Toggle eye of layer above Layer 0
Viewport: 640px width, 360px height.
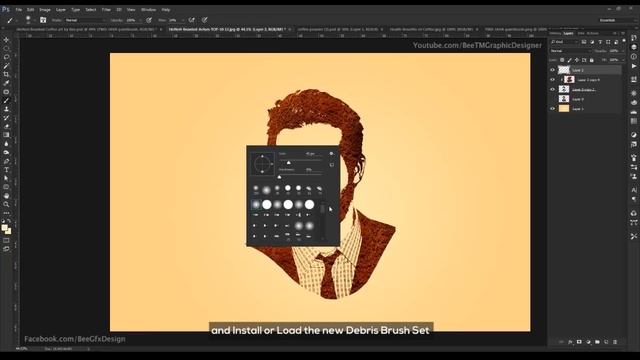tap(552, 89)
